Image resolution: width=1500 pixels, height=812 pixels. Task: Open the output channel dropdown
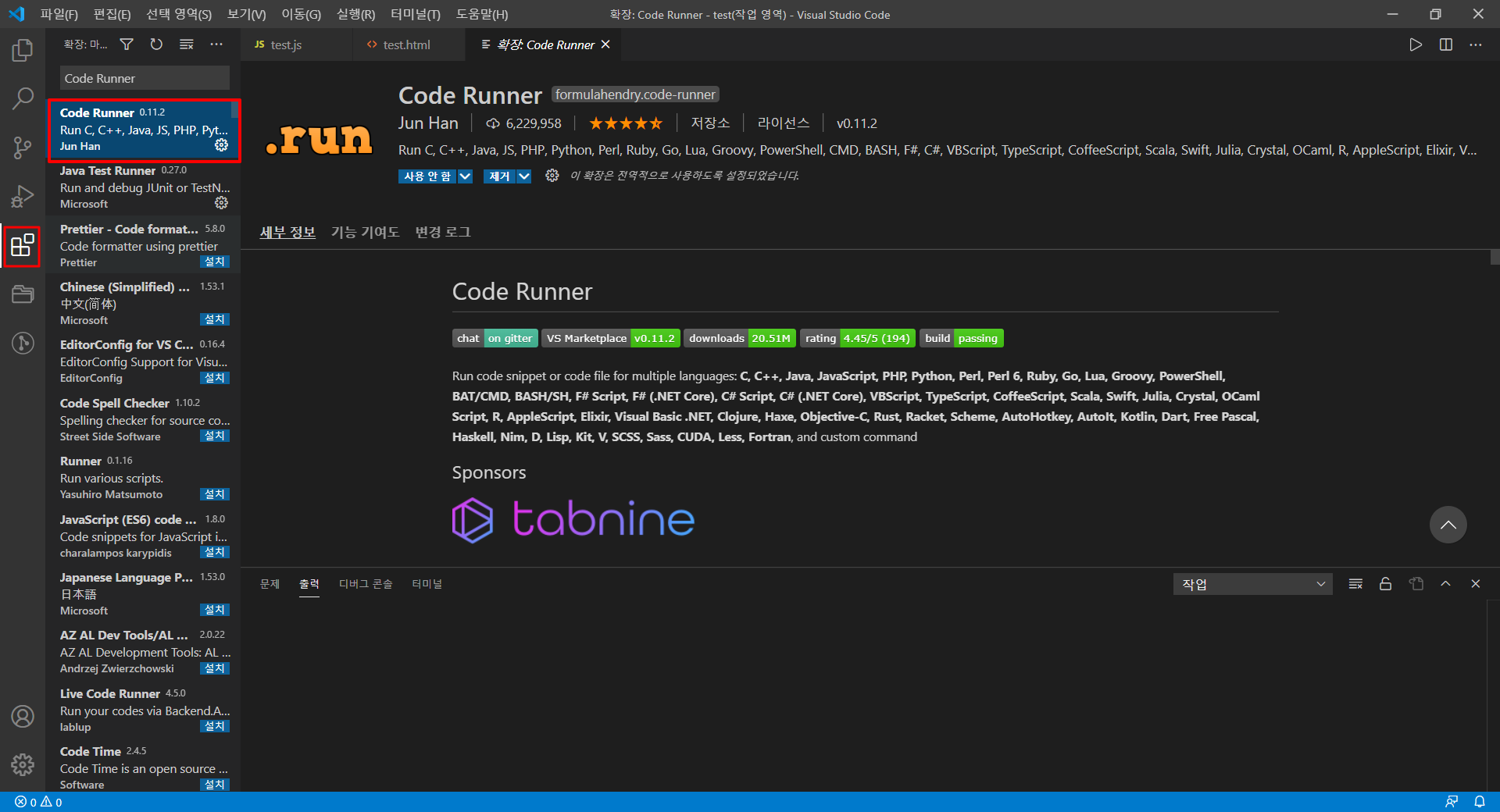(x=1252, y=584)
